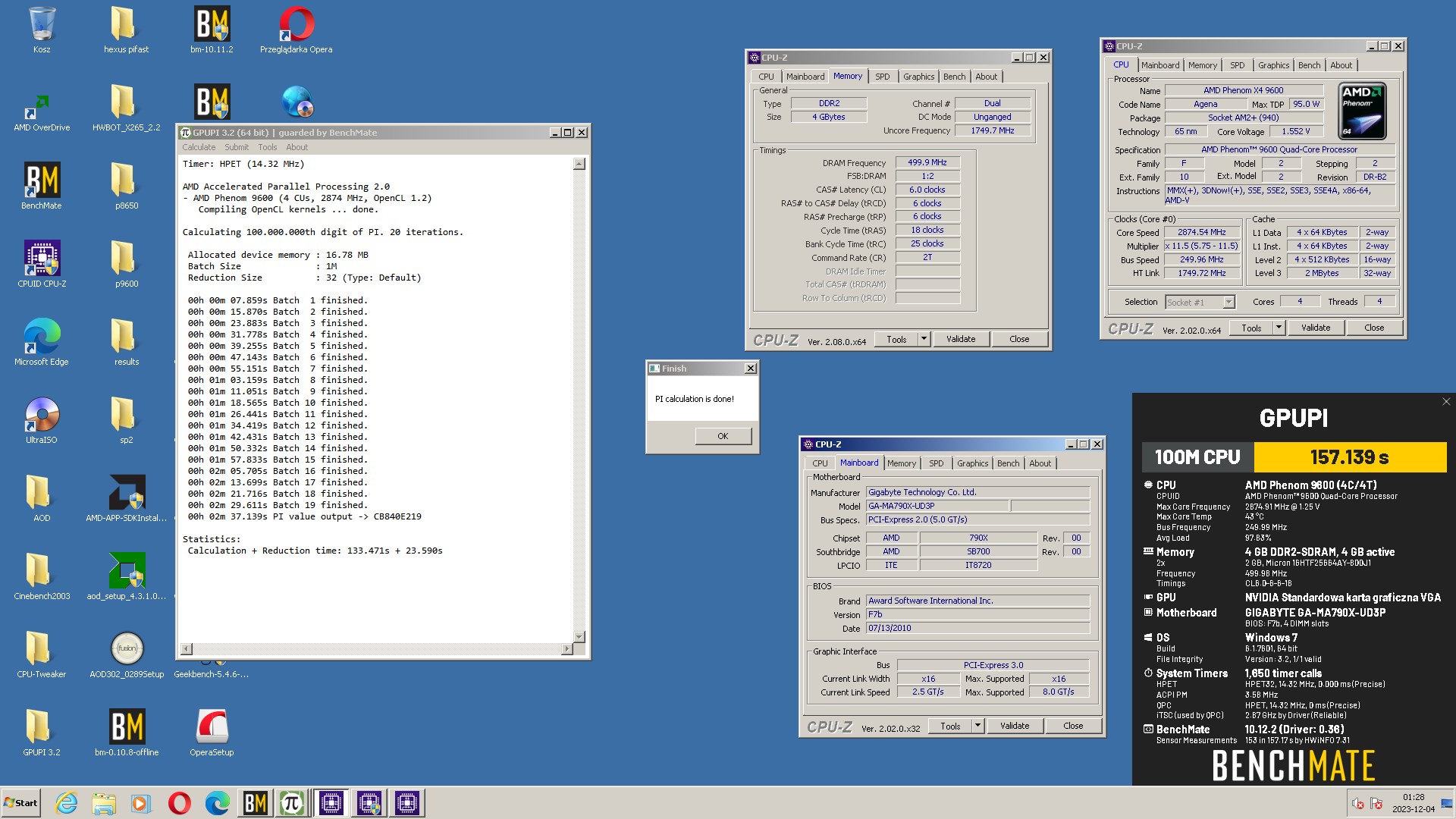Run aod_setup_4.3.1.0 installer

(126, 577)
